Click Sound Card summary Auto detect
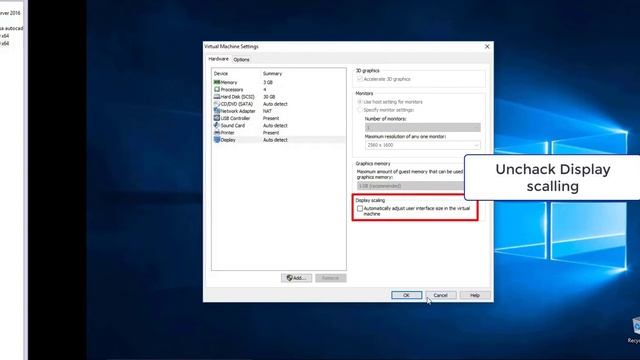Image resolution: width=640 pixels, height=360 pixels. click(275, 125)
